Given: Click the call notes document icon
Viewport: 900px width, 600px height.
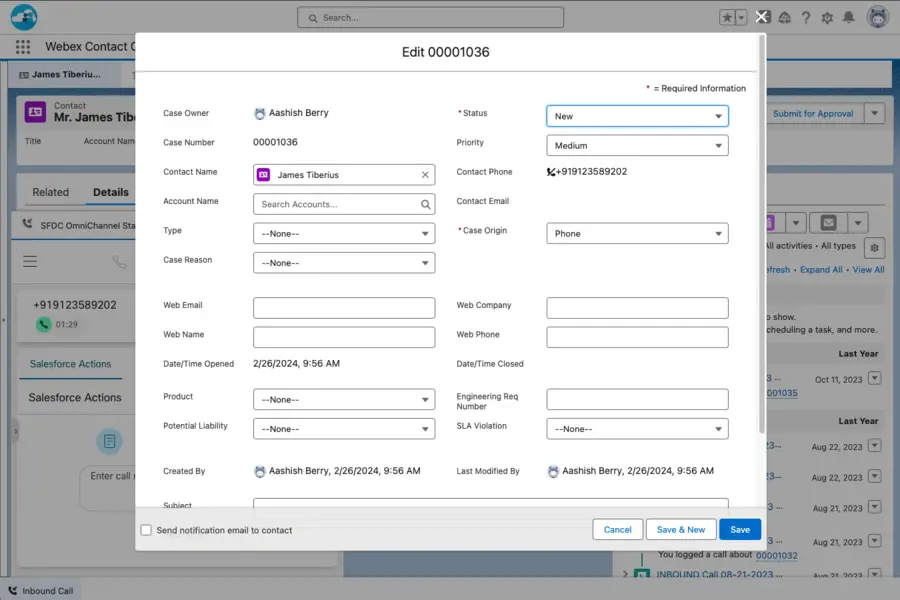Looking at the screenshot, I should point(109,441).
